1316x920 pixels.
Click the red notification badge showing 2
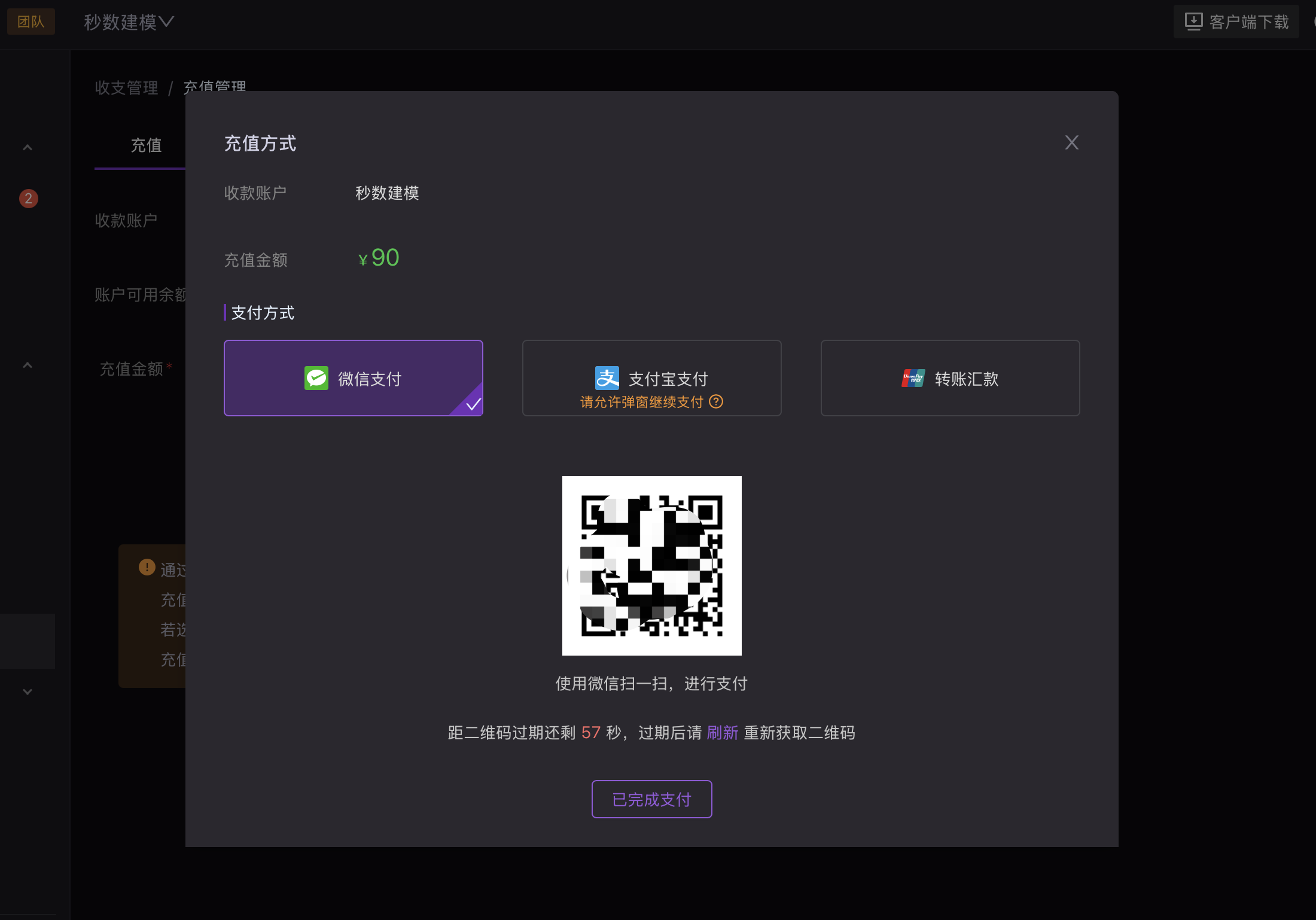click(x=29, y=199)
